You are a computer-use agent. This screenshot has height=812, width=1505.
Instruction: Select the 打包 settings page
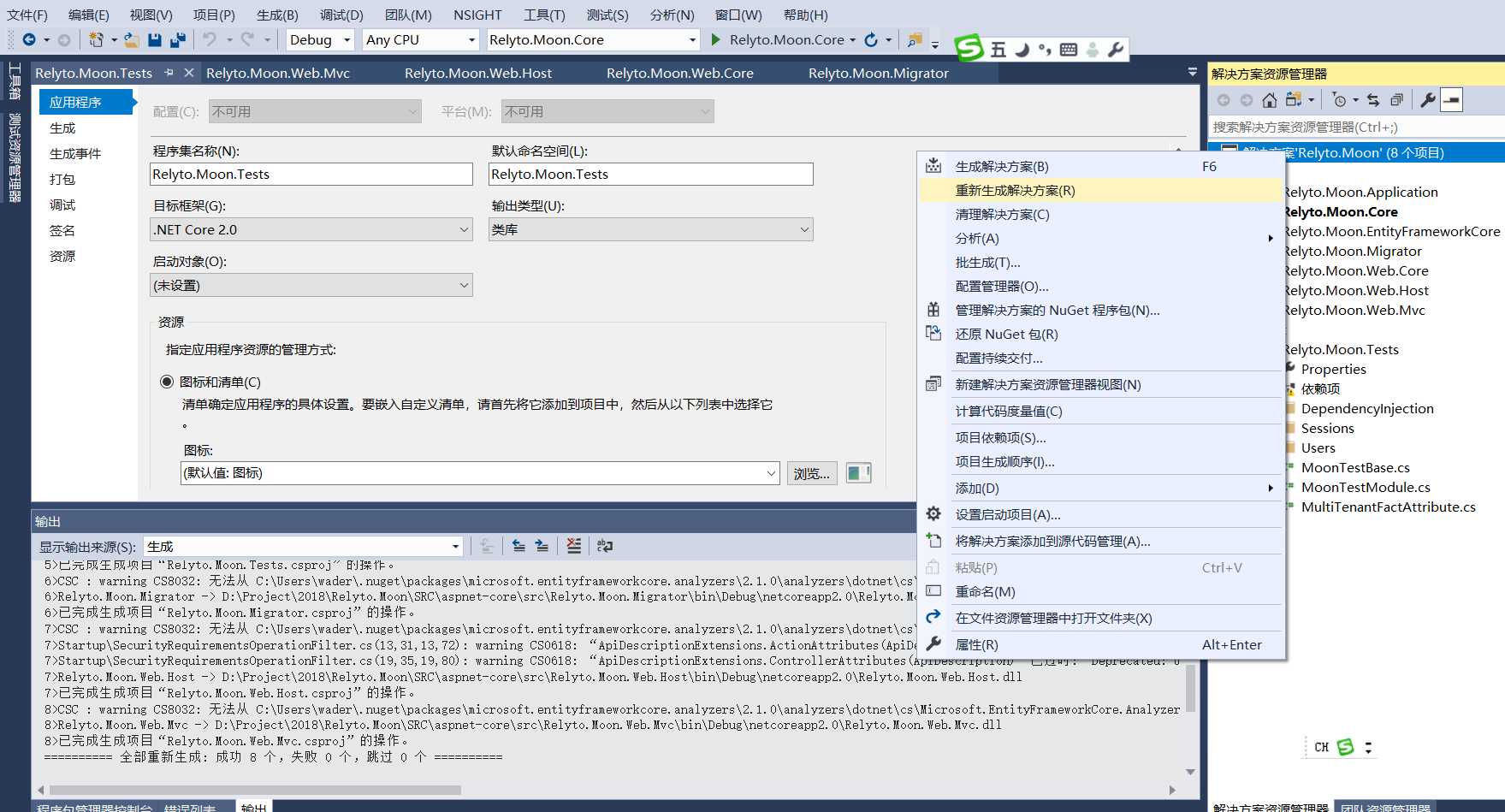coord(62,180)
